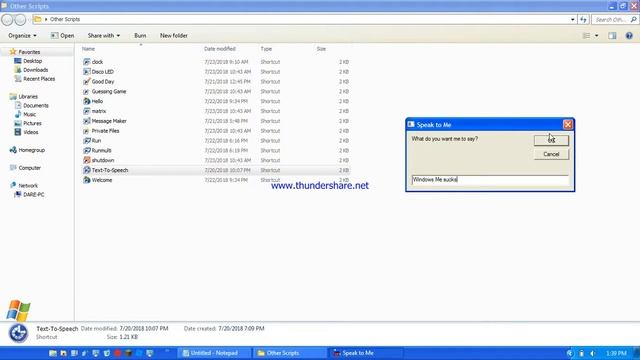The image size is (640, 360).
Task: Select the Welcome shortcut icon
Action: [87, 180]
